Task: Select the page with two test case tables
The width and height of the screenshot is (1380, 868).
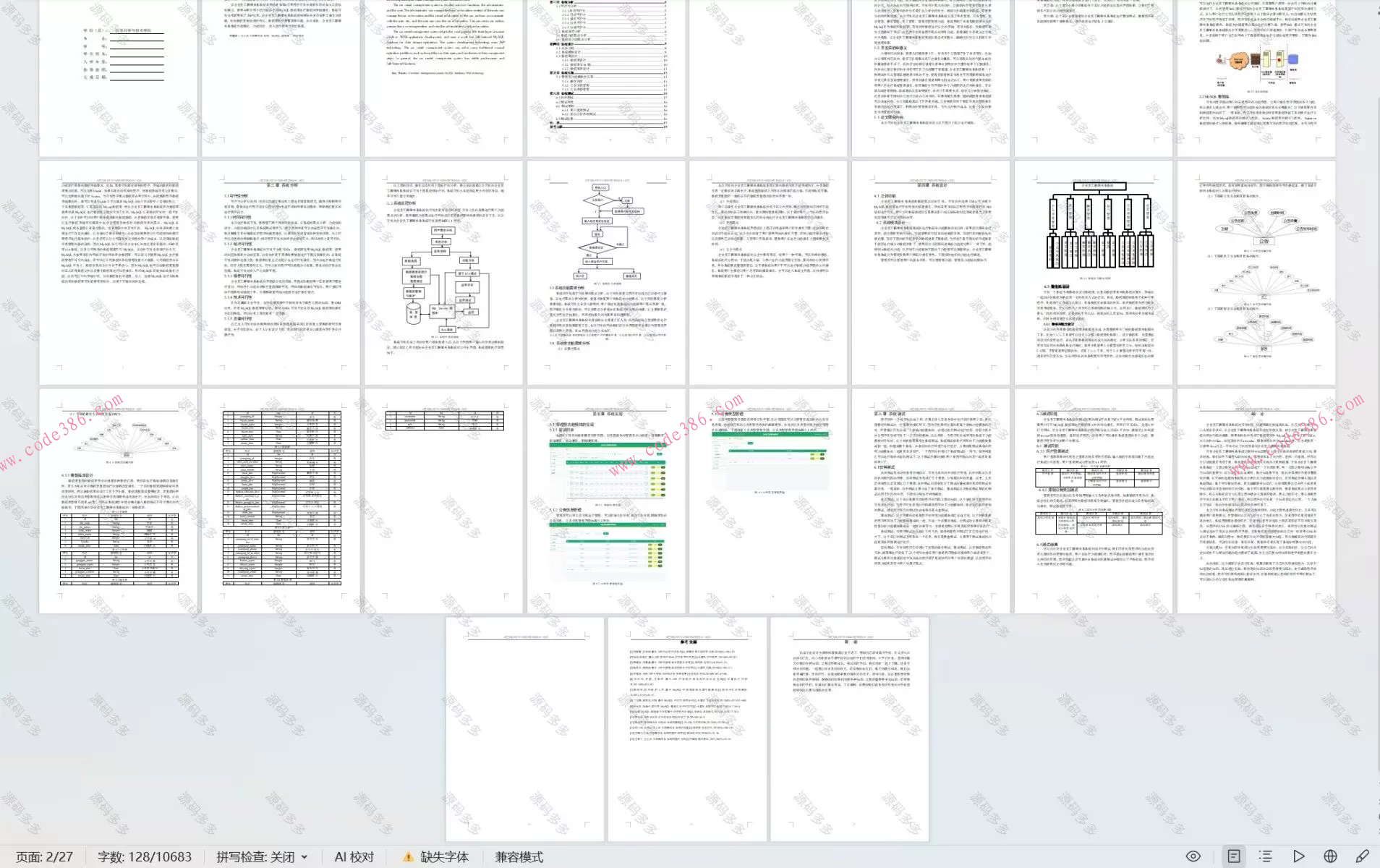Action: tap(1094, 501)
